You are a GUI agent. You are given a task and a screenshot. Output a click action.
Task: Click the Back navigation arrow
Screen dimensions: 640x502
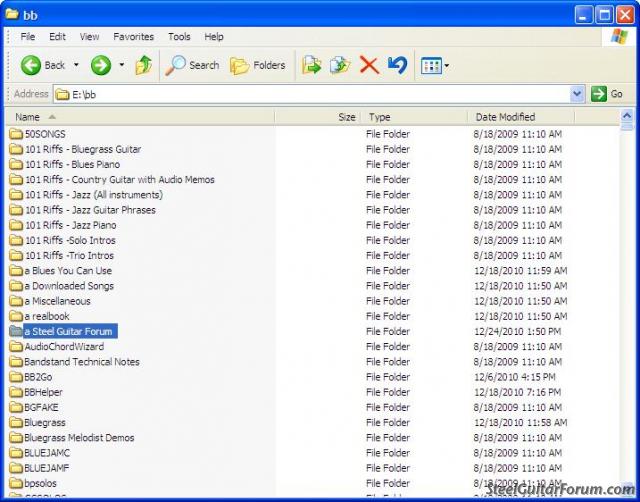[x=31, y=65]
